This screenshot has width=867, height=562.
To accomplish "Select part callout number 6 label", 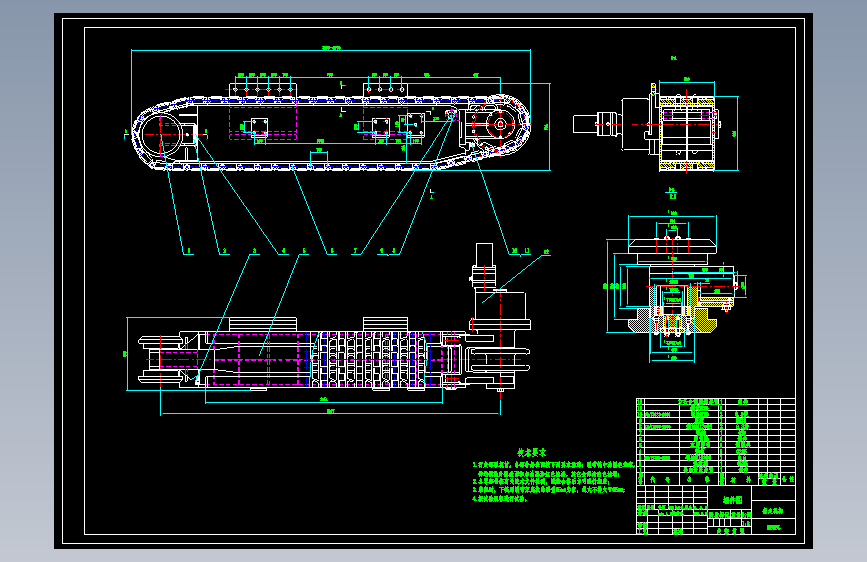I will [332, 251].
